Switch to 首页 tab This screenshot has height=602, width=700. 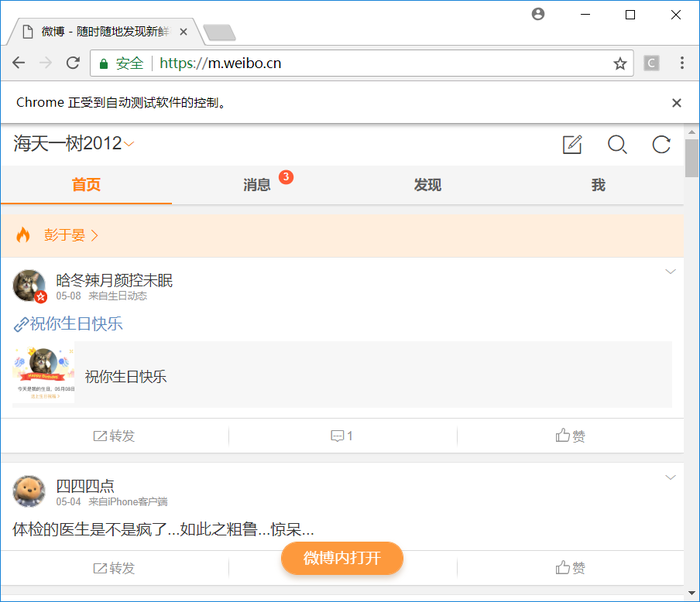pyautogui.click(x=86, y=185)
